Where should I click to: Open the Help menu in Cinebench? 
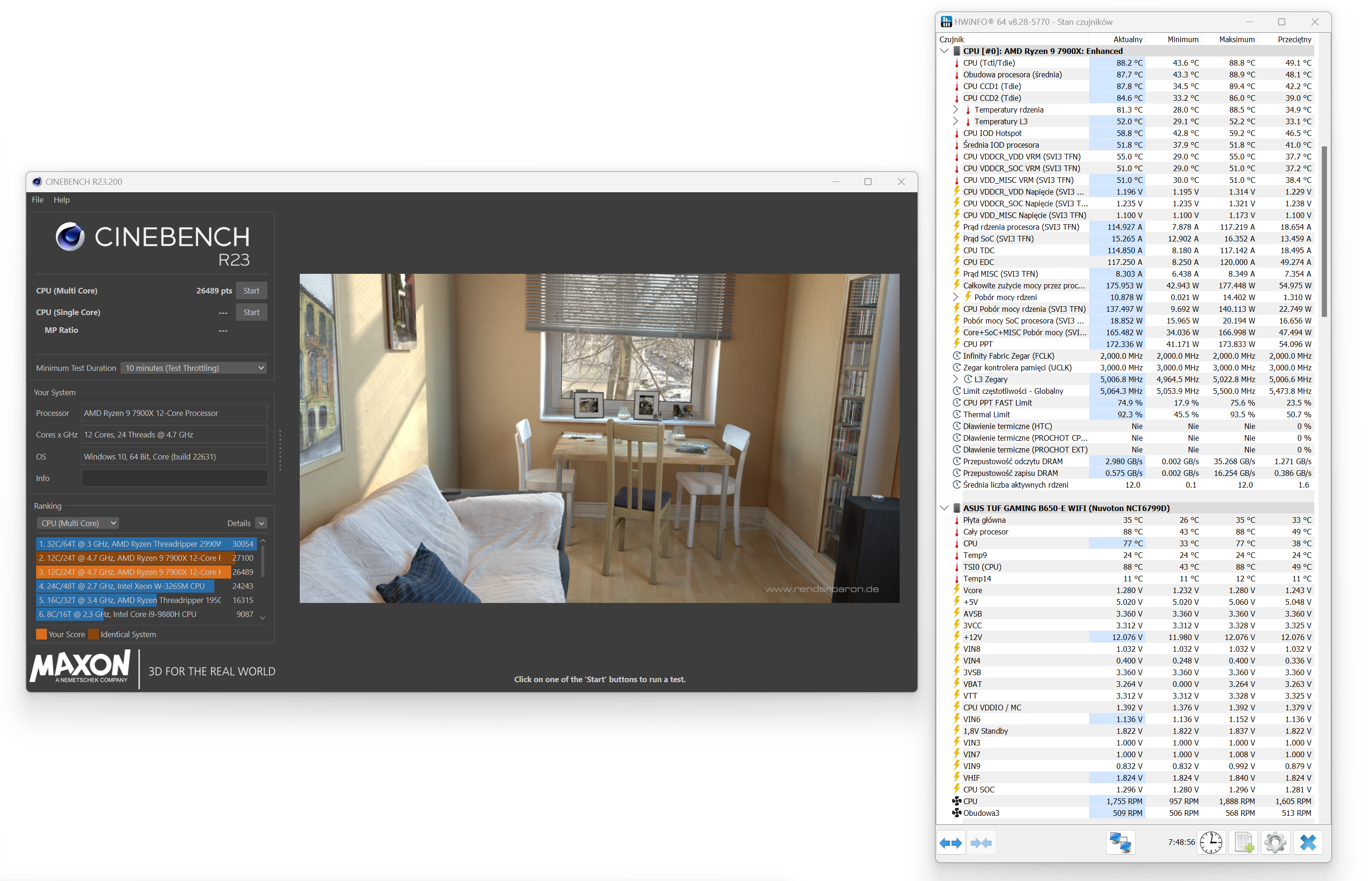pyautogui.click(x=61, y=200)
